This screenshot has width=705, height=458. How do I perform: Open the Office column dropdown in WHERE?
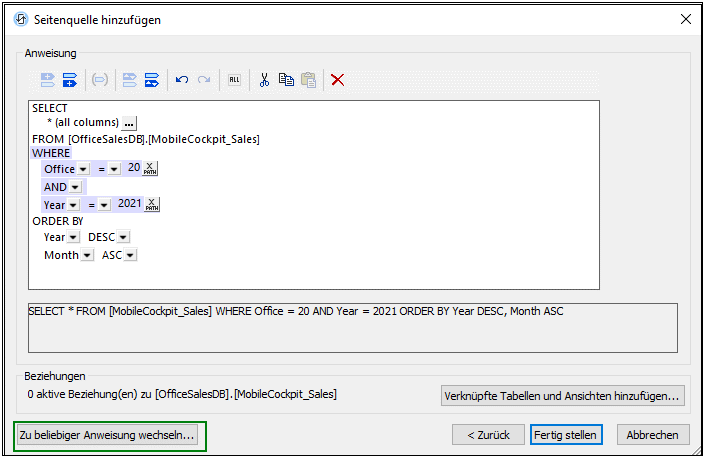[x=83, y=169]
